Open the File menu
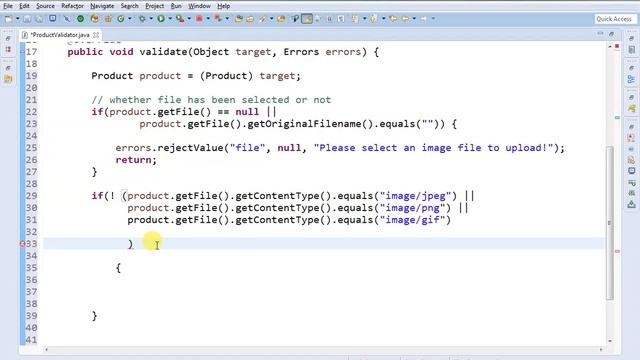The width and height of the screenshot is (640, 360). click(x=8, y=6)
